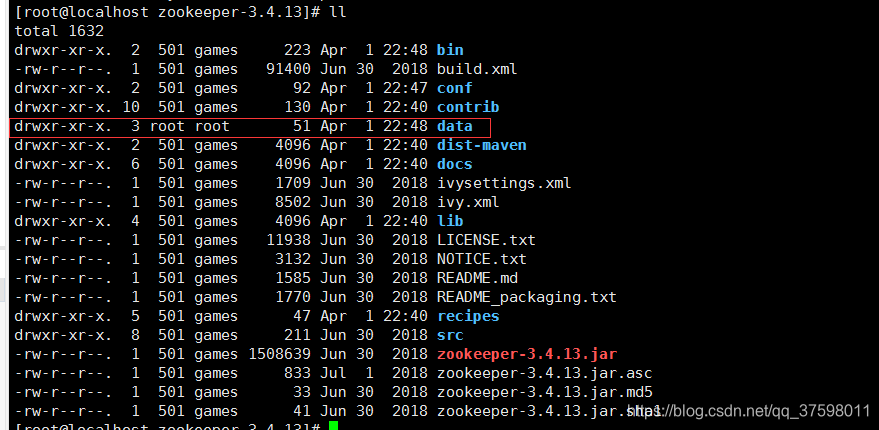879x430 pixels.
Task: Select the red zookeeper-3.4.13.jar file name
Action: pos(526,354)
